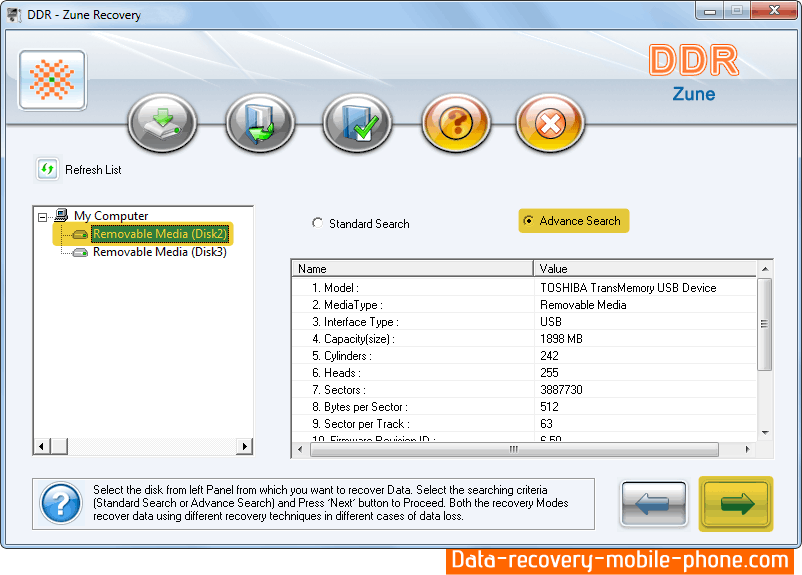Click the details table horizontal scrollbar thumb
Image resolution: width=802 pixels, height=575 pixels.
pos(514,449)
